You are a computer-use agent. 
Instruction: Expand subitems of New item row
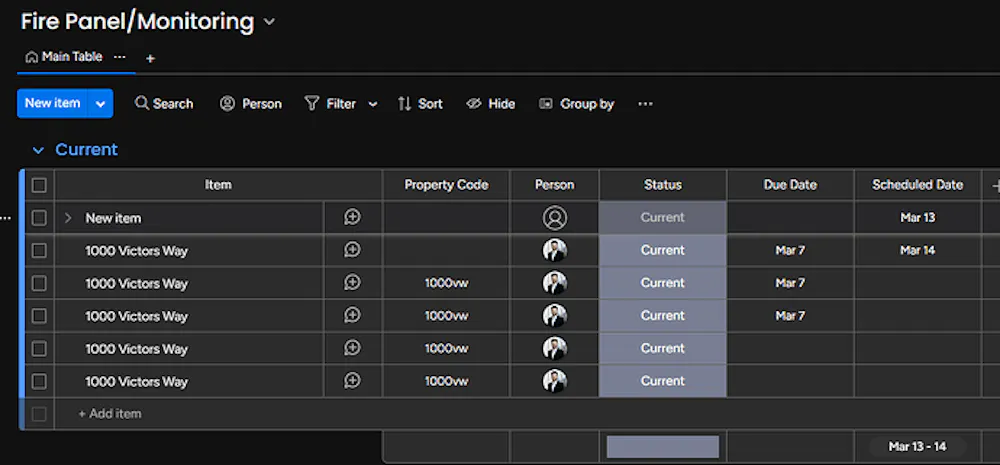68,218
